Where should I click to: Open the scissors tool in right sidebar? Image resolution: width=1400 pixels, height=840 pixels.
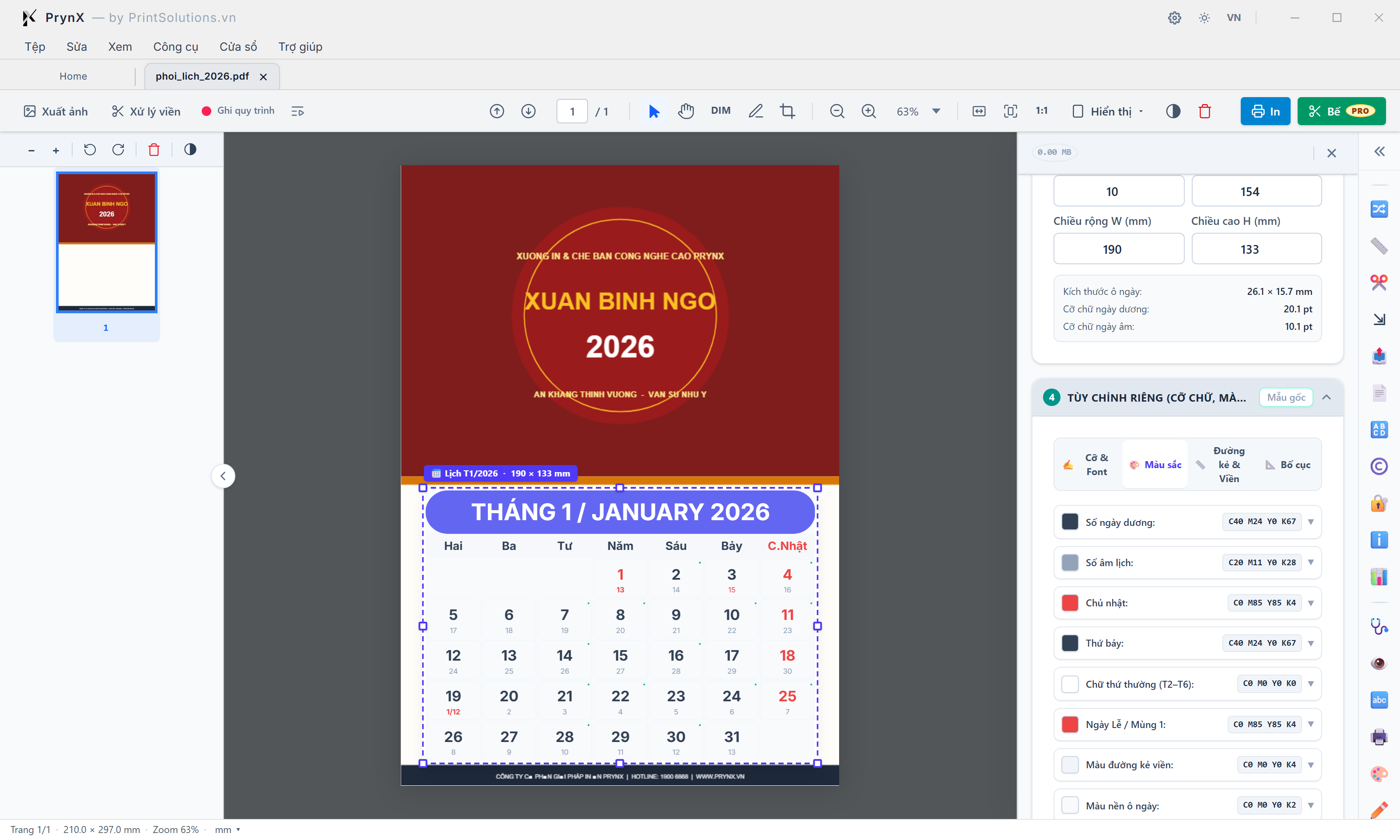click(x=1379, y=283)
